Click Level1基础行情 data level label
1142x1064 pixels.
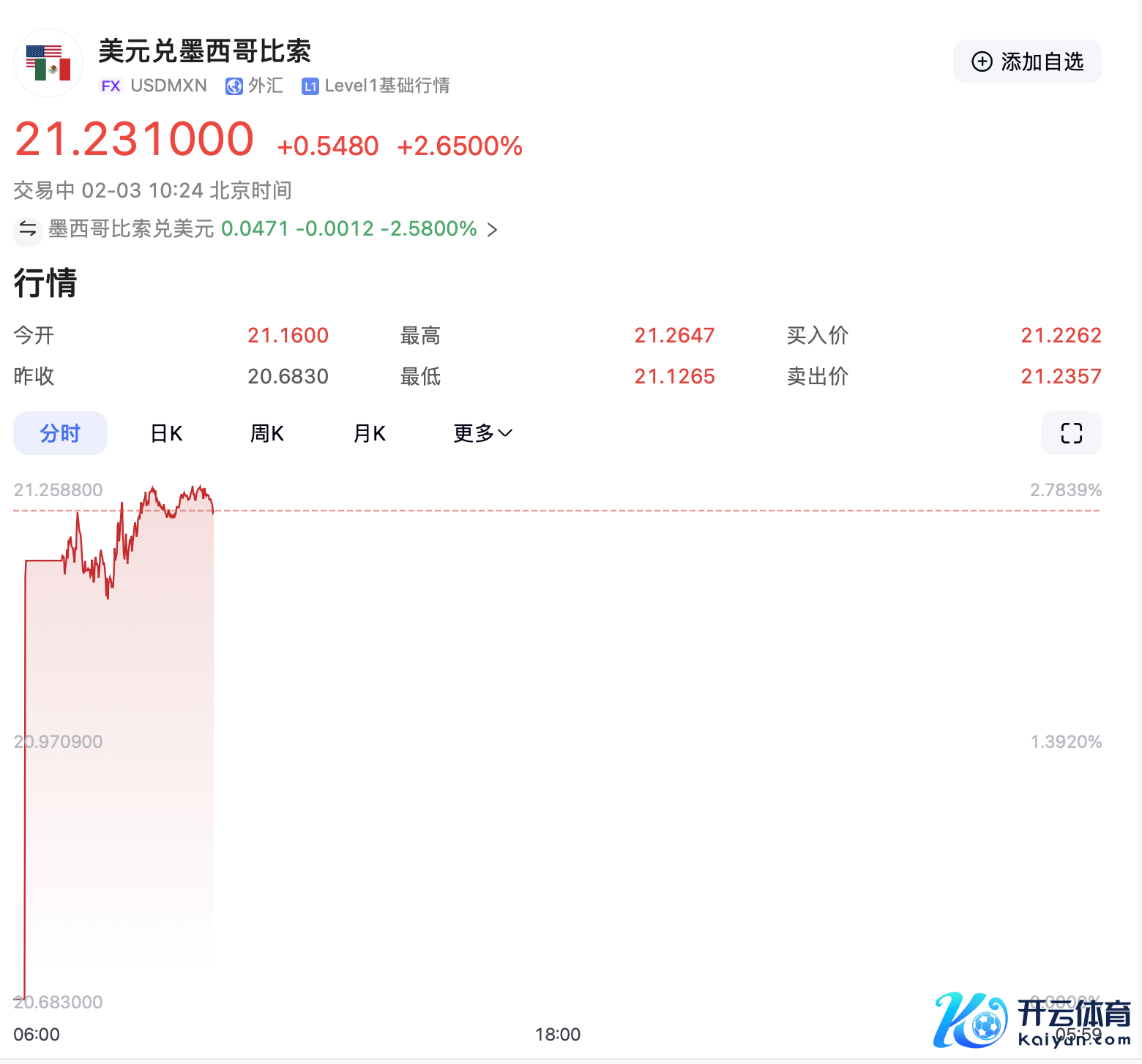coord(387,86)
